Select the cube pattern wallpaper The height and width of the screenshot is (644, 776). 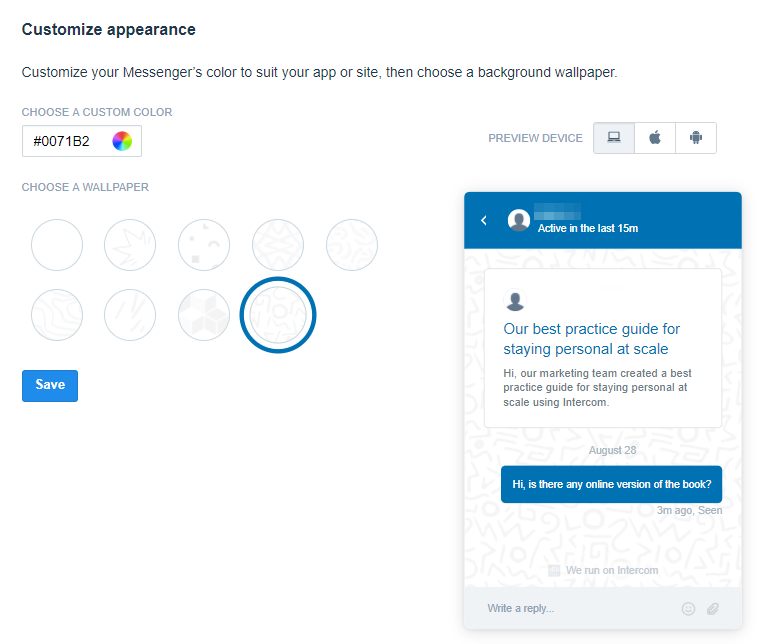tap(204, 315)
